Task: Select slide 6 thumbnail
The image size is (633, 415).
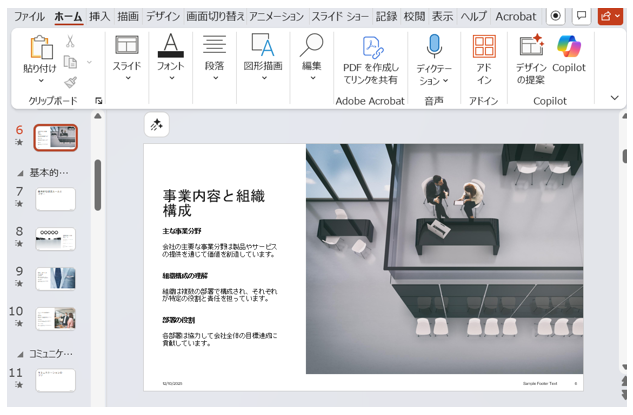Action: click(x=56, y=138)
